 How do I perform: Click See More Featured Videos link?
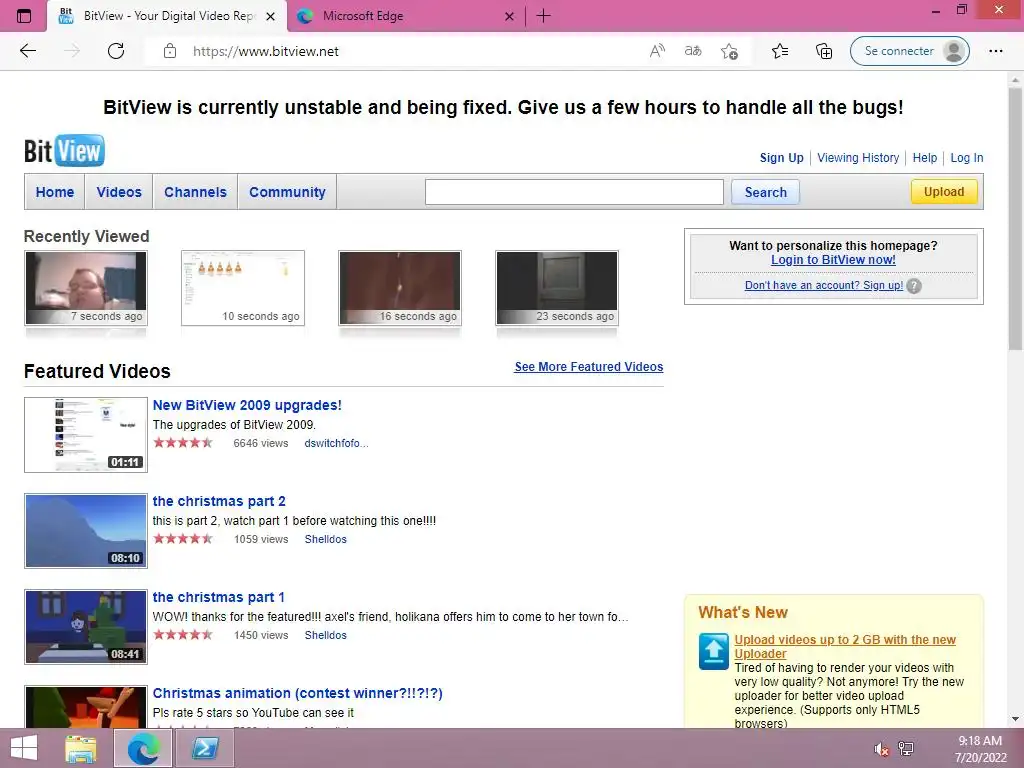tap(588, 367)
